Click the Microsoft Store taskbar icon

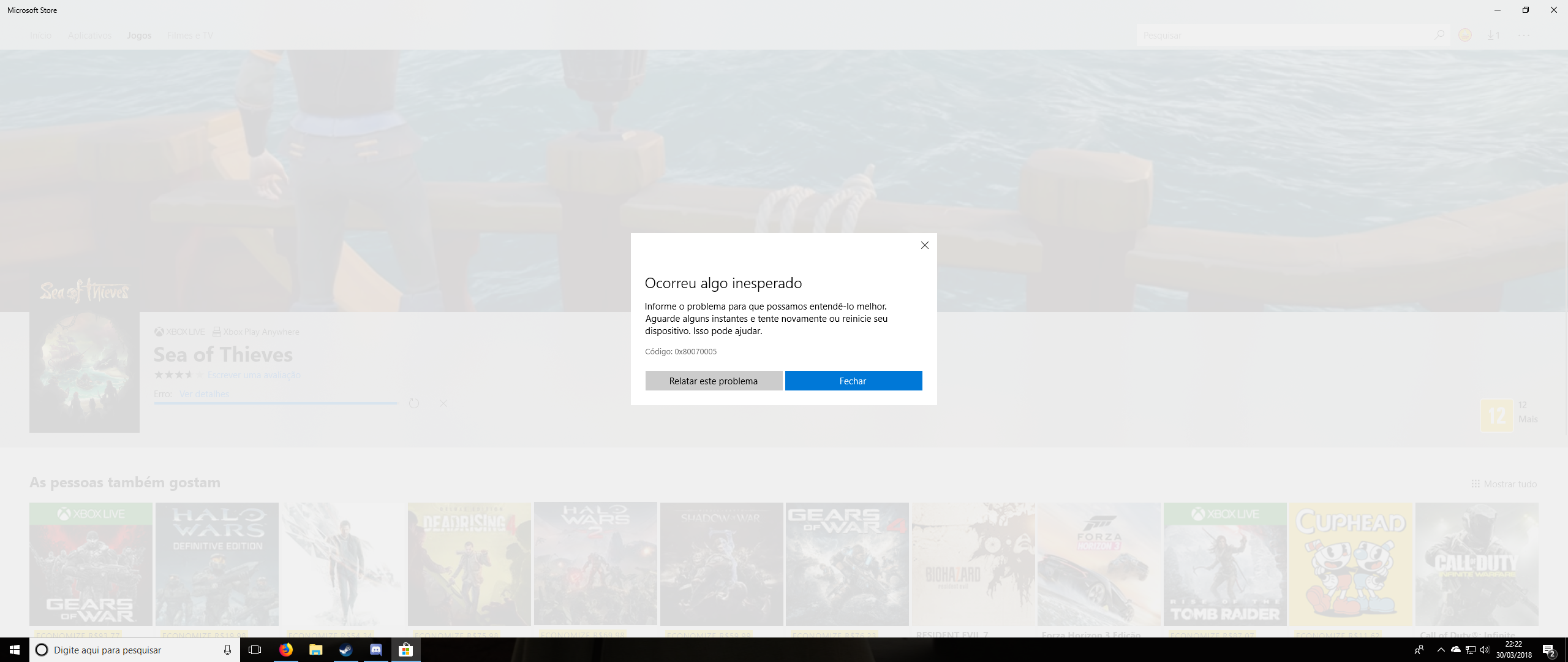405,650
